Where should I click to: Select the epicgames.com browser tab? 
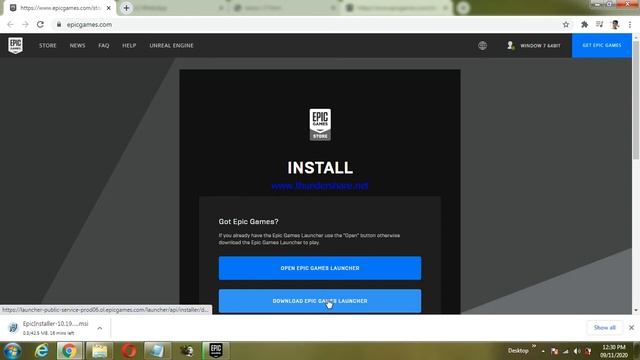pyautogui.click(x=60, y=8)
